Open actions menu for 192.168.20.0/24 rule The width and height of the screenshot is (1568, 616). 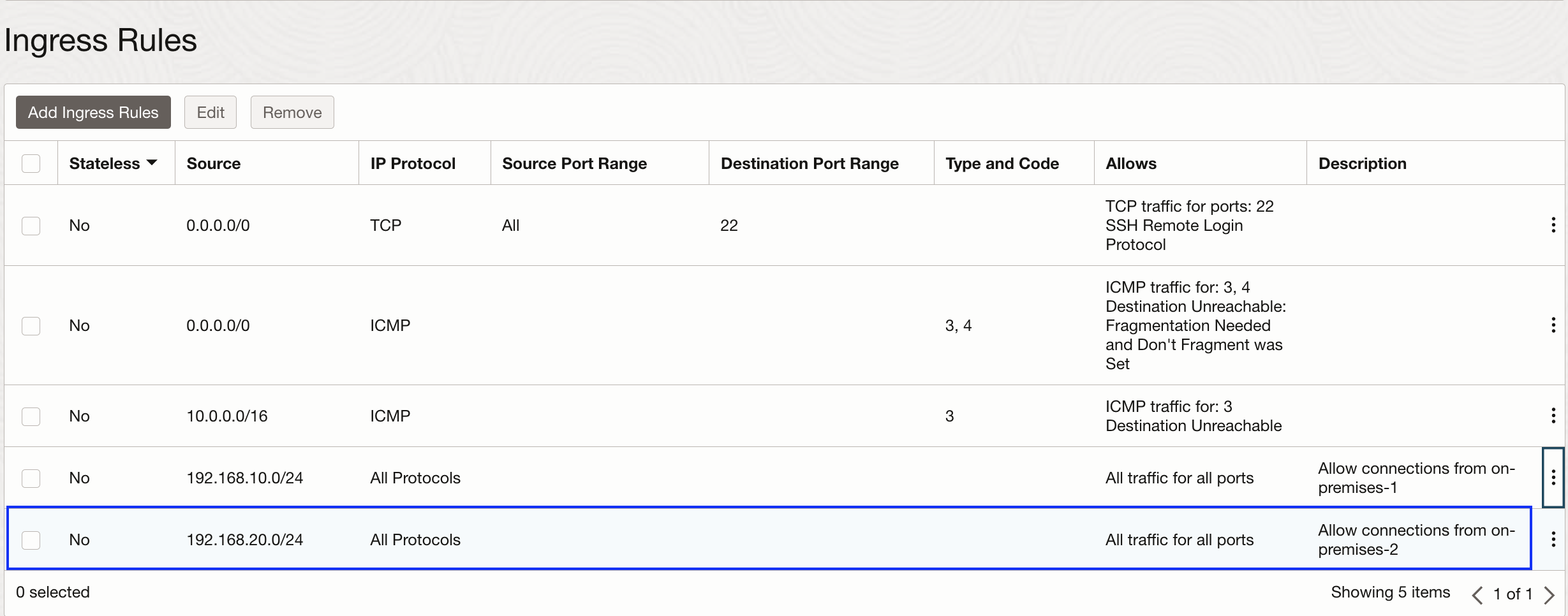(x=1553, y=539)
